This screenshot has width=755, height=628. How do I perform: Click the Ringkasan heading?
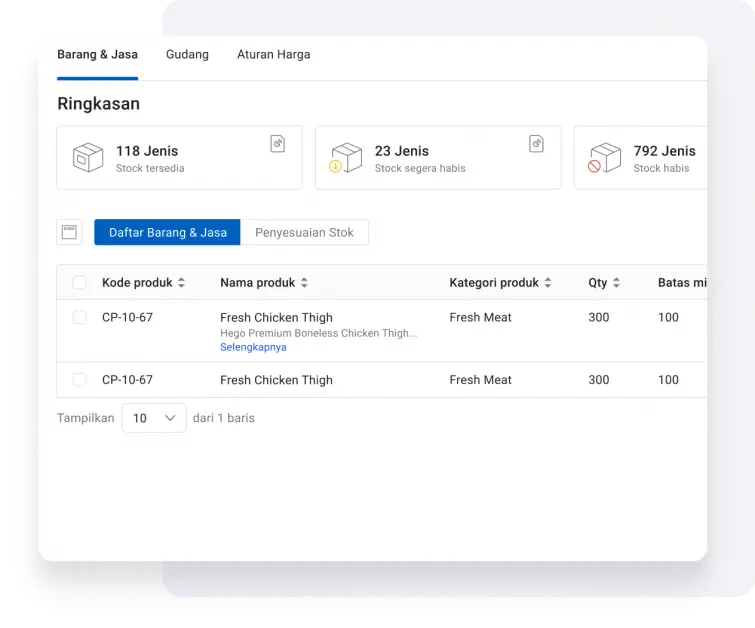tap(99, 104)
